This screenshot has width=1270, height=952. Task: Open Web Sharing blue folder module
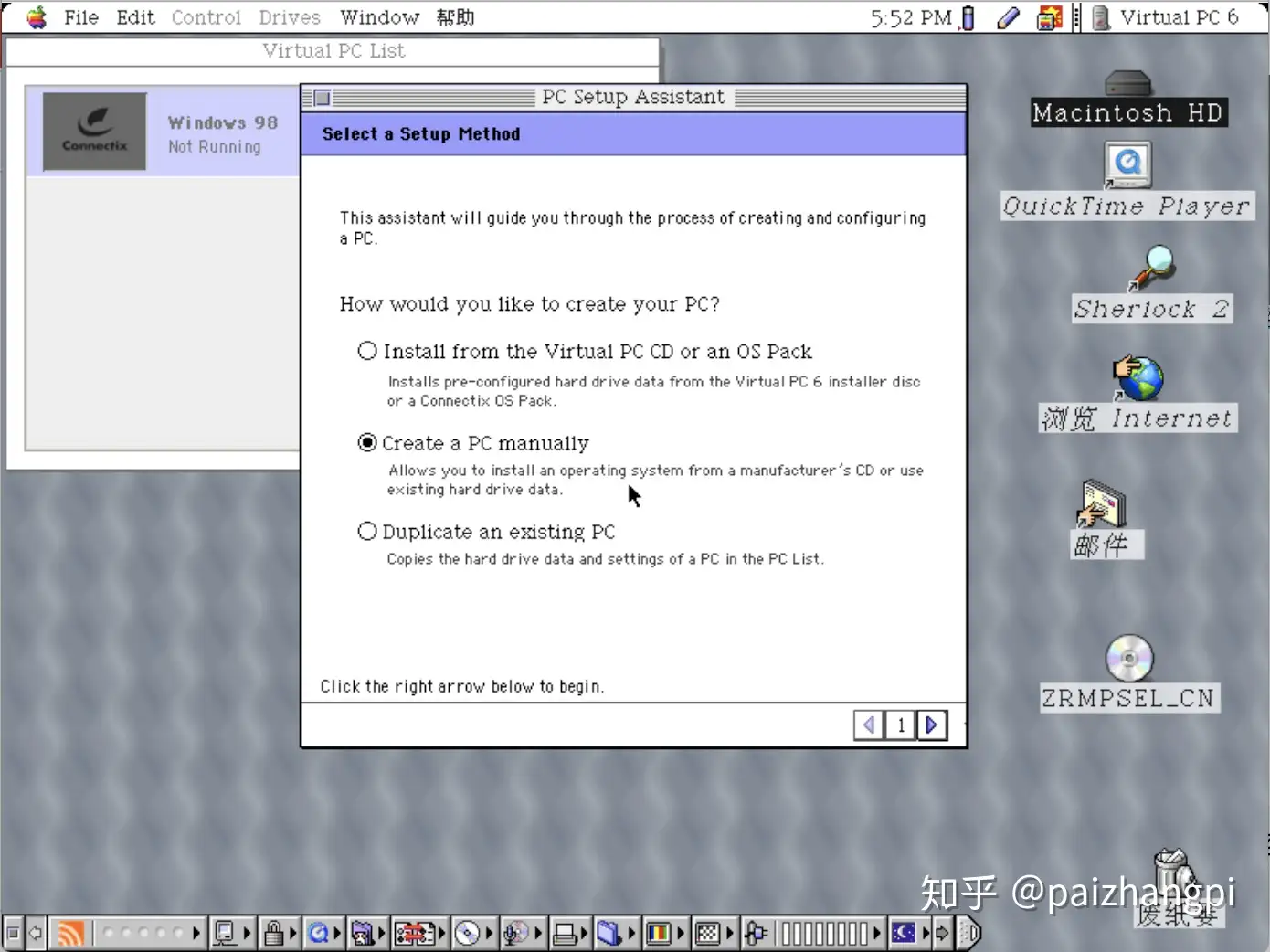pos(609,933)
